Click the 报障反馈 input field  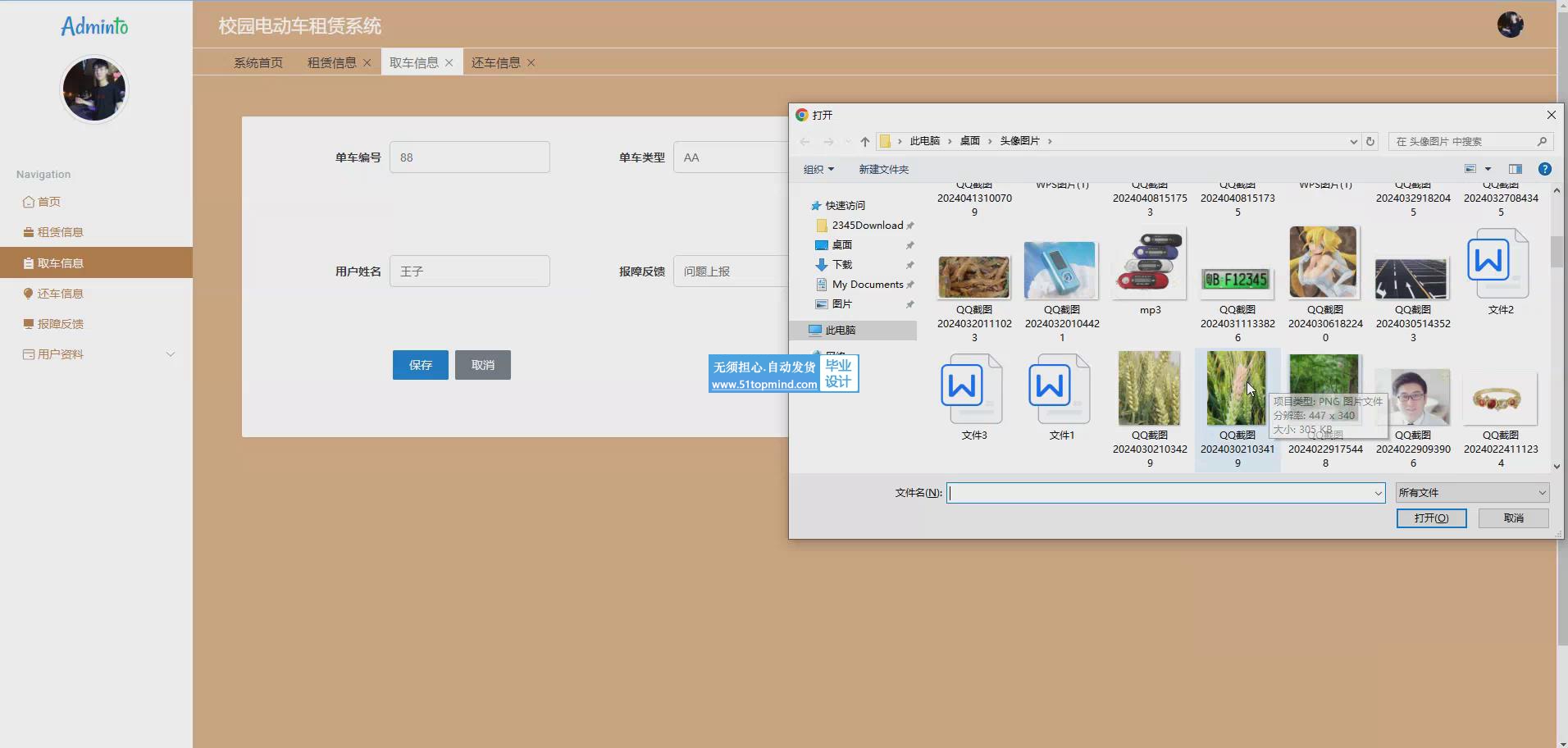731,271
